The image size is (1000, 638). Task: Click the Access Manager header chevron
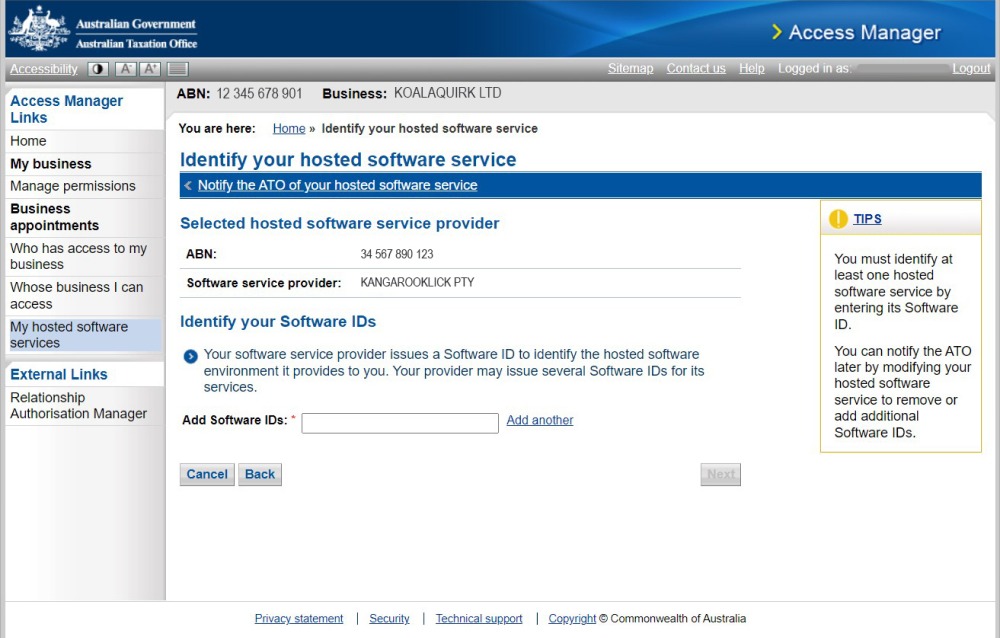tap(777, 32)
